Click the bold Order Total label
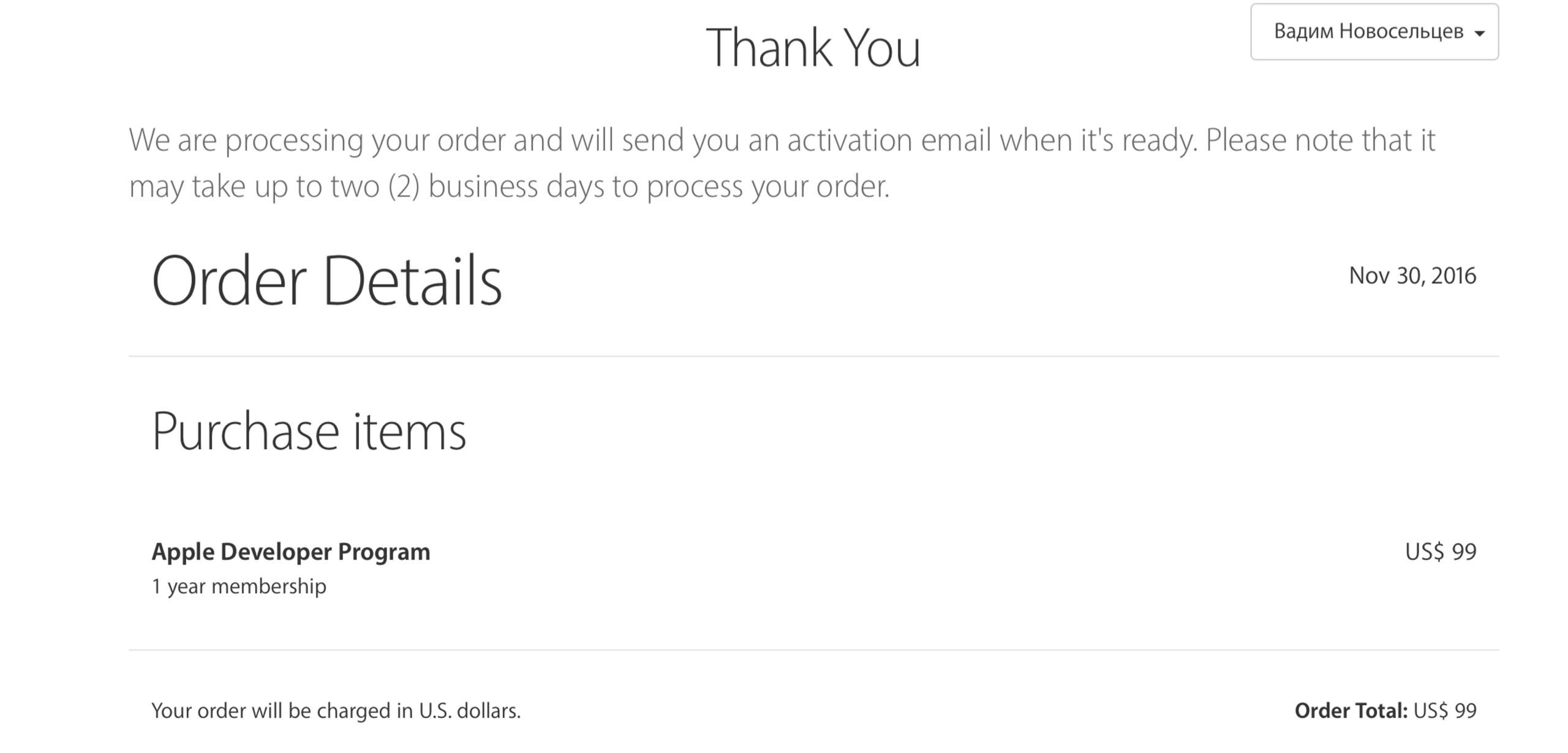 click(1351, 710)
